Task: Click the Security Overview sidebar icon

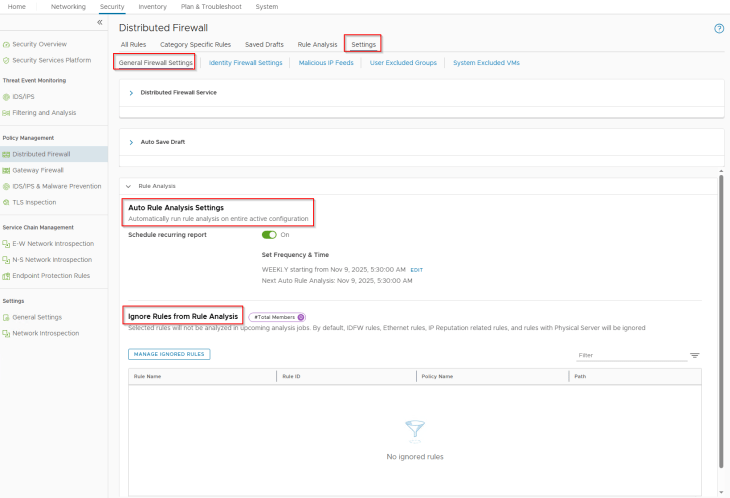Action: (x=6, y=45)
